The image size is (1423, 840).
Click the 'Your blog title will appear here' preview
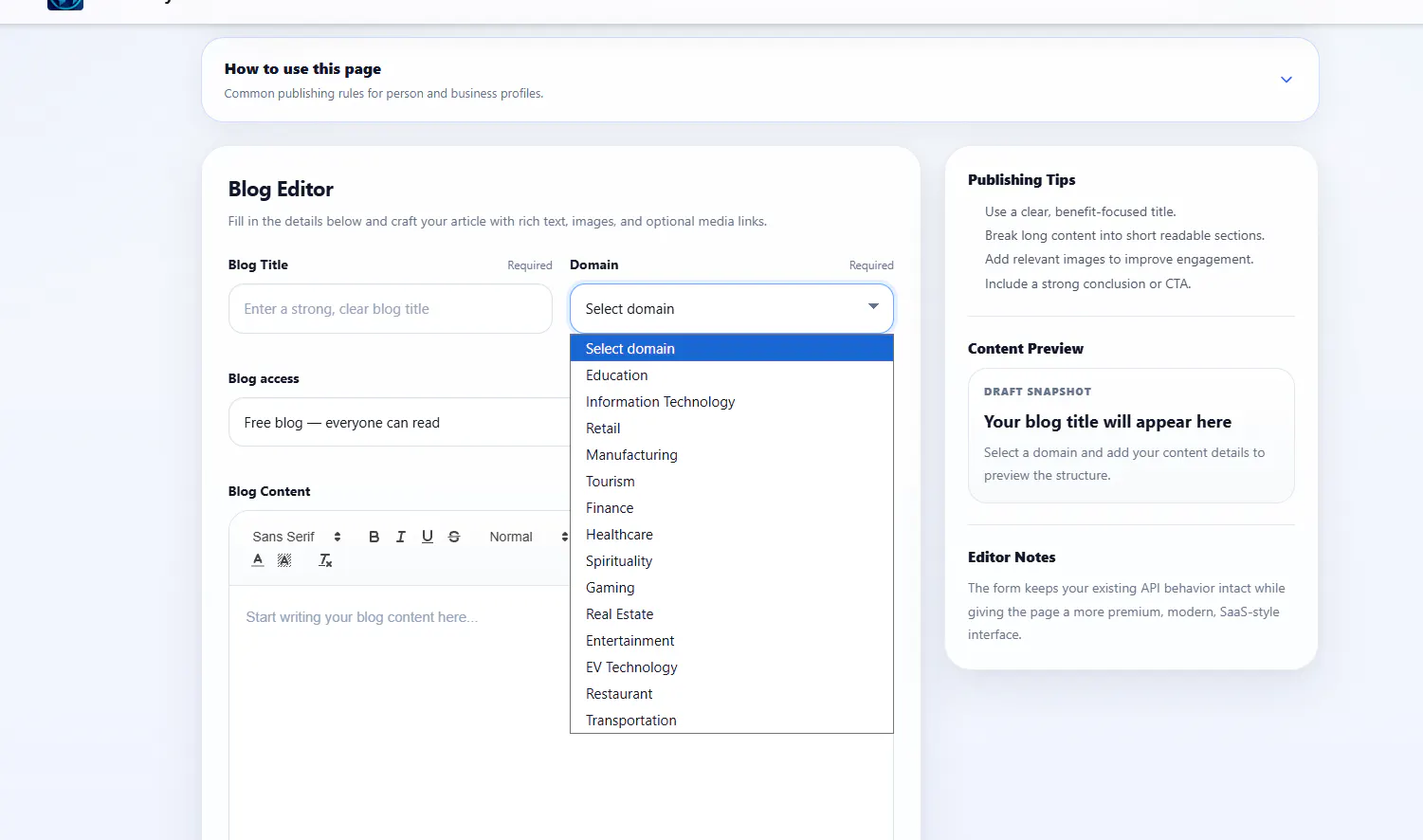1107,422
